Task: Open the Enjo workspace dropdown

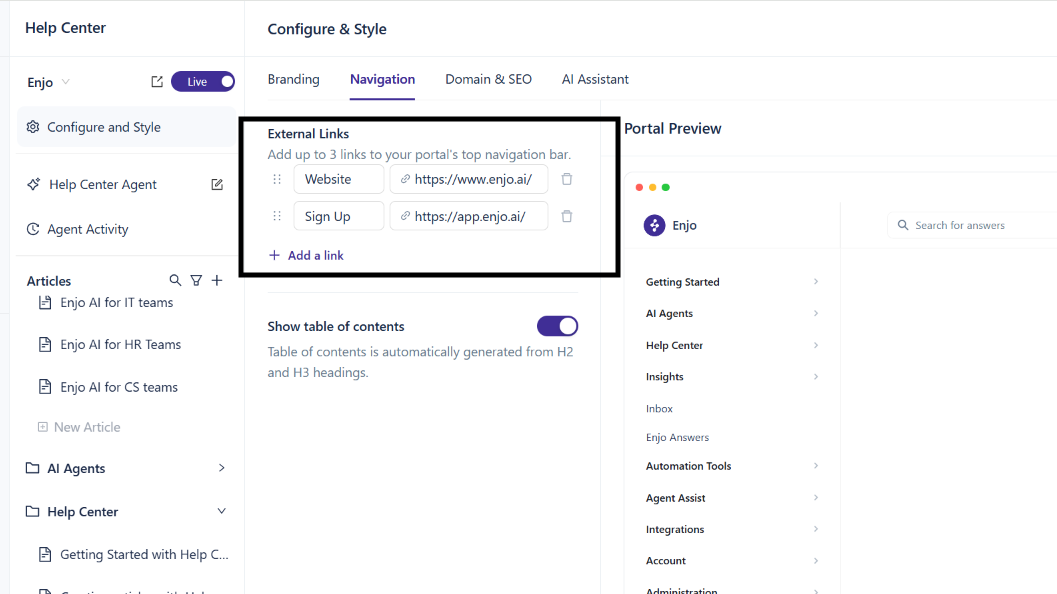Action: 49,82
